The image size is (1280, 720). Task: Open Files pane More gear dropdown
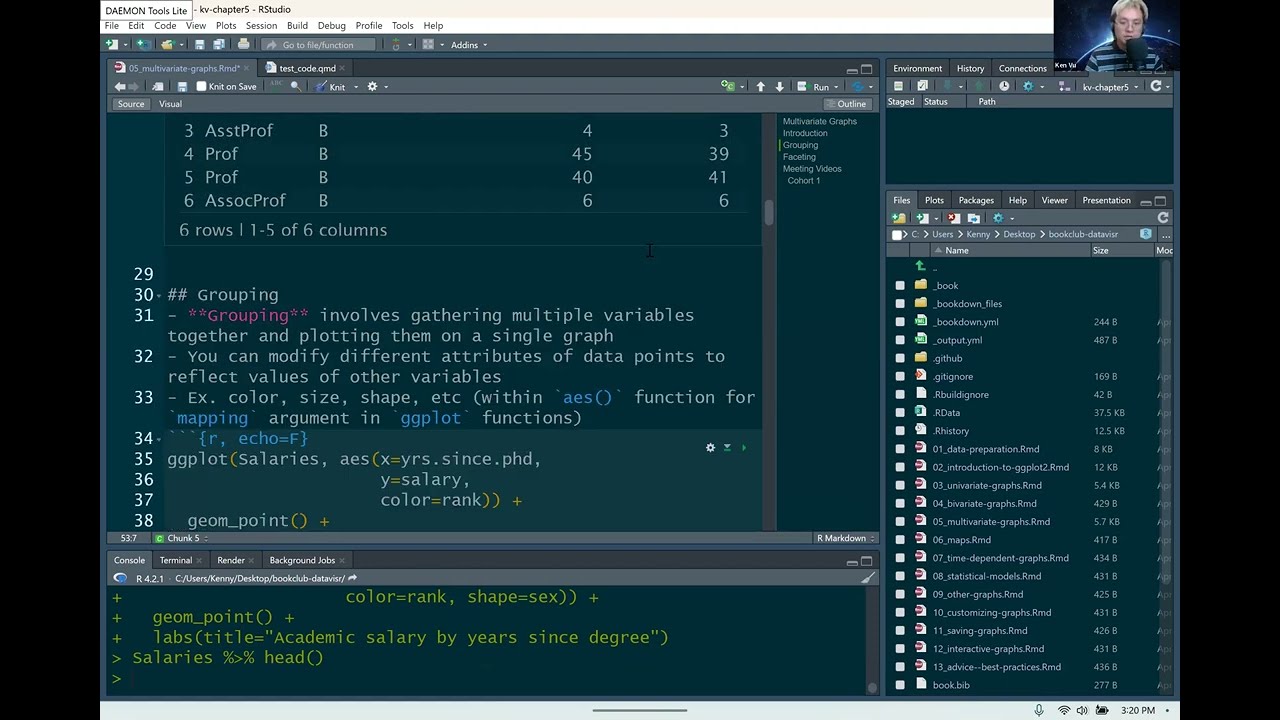click(x=1002, y=218)
